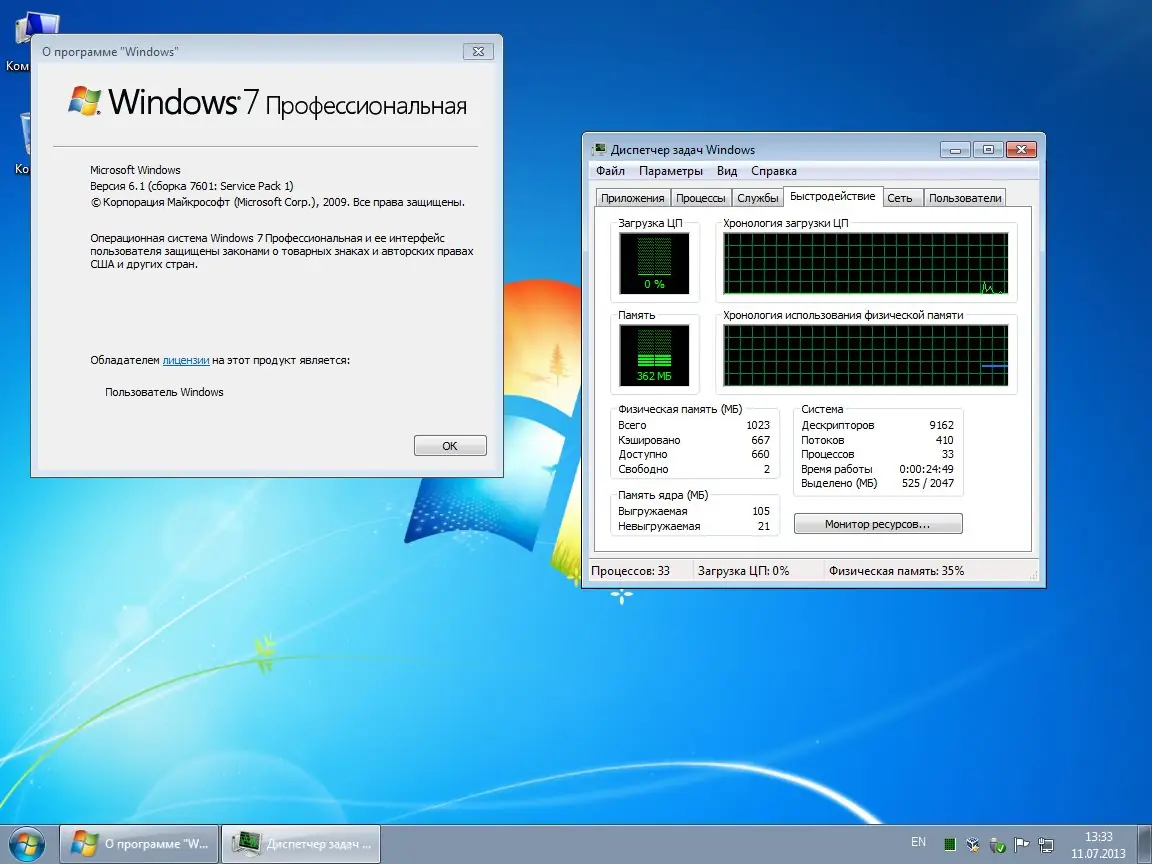Image resolution: width=1152 pixels, height=864 pixels.
Task: Click the Show Desktop strip at taskbar end
Action: (x=1146, y=844)
